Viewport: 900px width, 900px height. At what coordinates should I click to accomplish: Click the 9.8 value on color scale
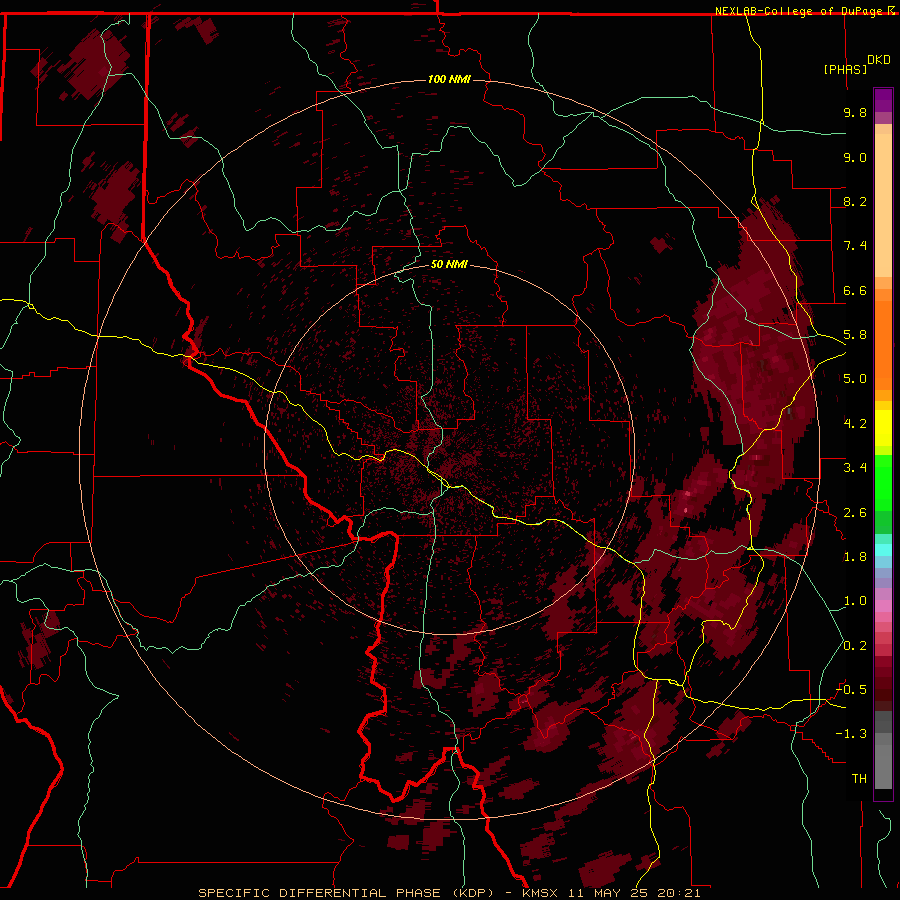pyautogui.click(x=855, y=112)
